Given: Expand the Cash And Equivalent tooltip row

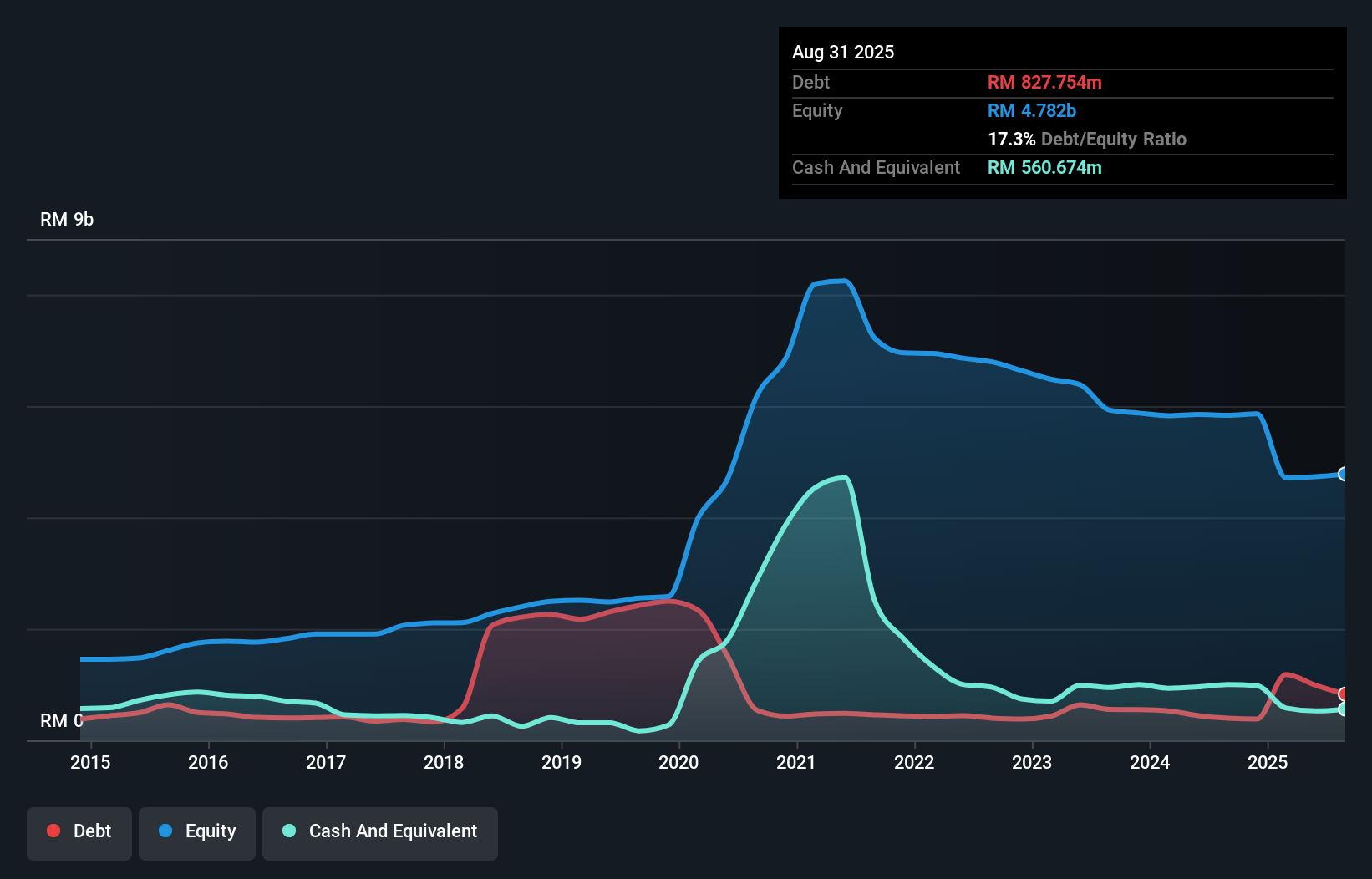Looking at the screenshot, I should coord(876,167).
